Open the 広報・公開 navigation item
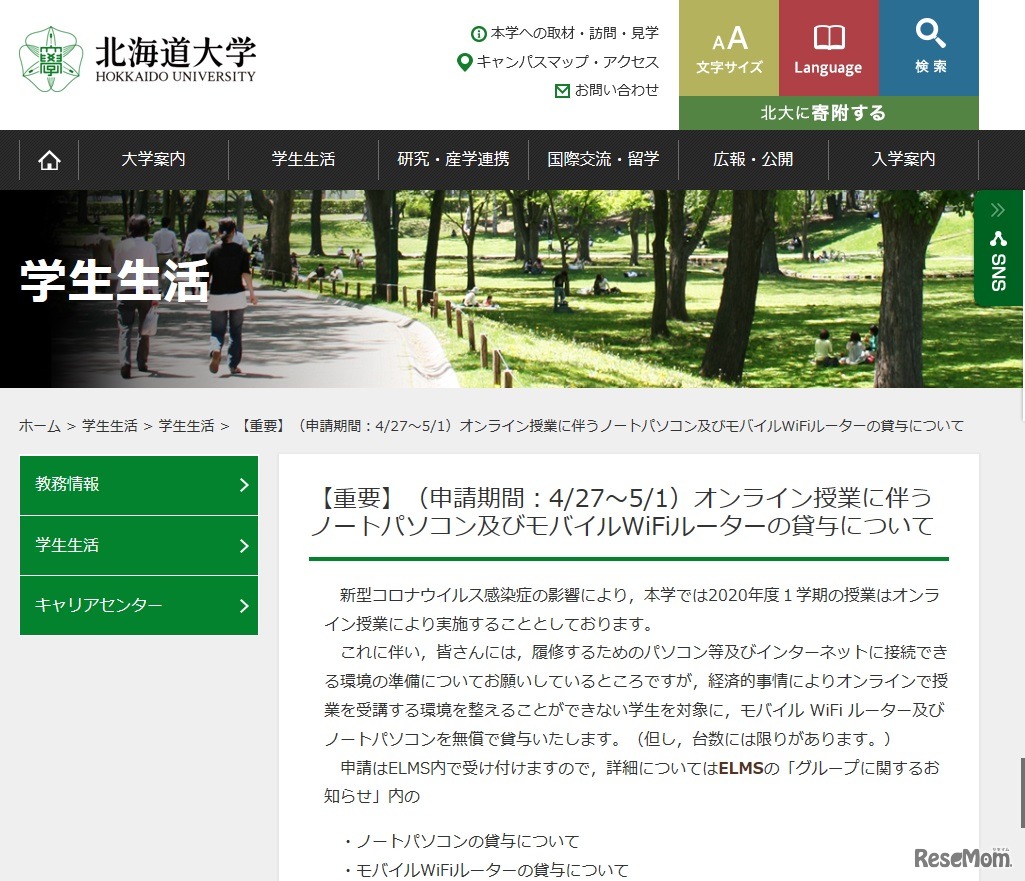The width and height of the screenshot is (1025, 881). tap(753, 159)
